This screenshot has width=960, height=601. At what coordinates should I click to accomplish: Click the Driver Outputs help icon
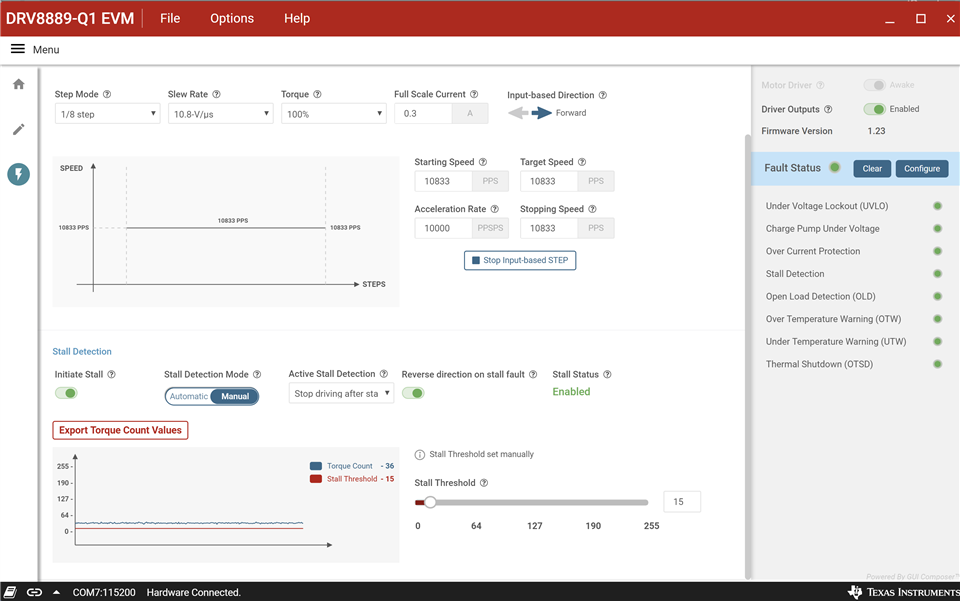pos(828,110)
